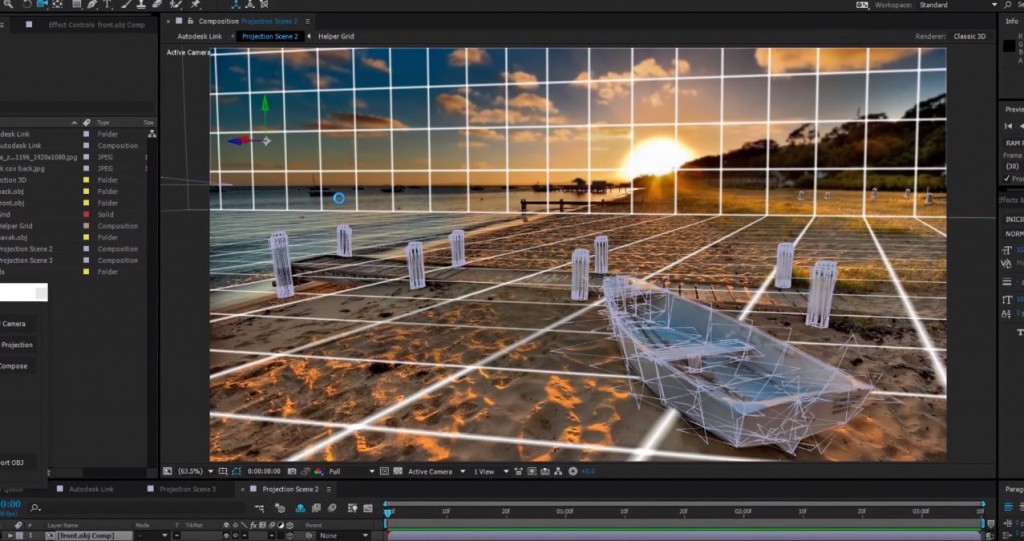
Task: Open the Effect Controls front.obj Comp tab
Action: tap(97, 25)
